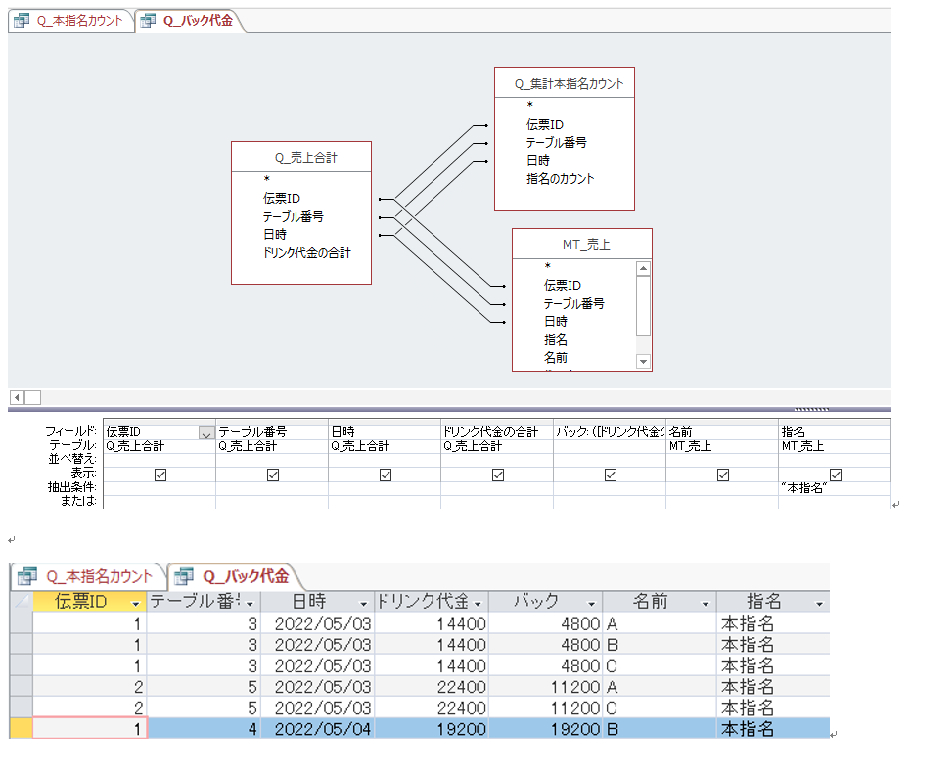
Task: Select the highlighted last row's record selector
Action: [21, 729]
